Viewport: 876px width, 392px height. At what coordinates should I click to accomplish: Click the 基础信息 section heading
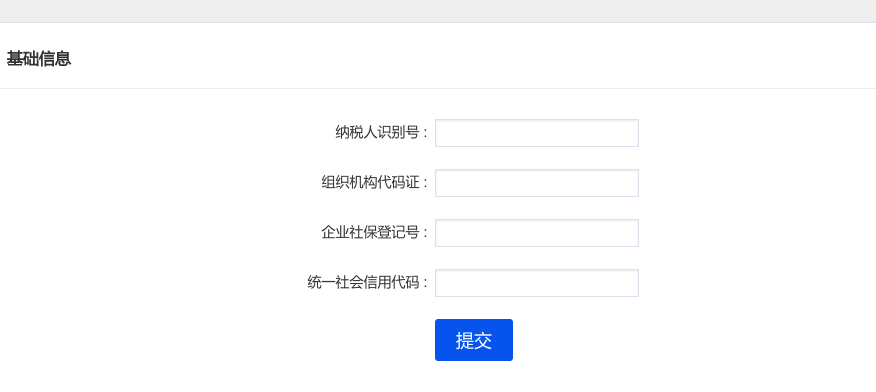[39, 59]
